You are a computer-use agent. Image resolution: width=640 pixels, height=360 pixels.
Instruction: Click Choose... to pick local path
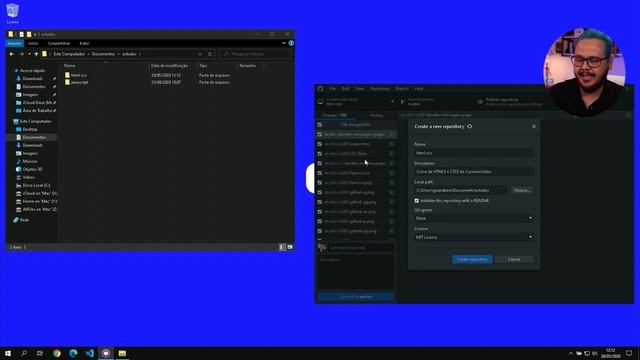[x=522, y=190]
